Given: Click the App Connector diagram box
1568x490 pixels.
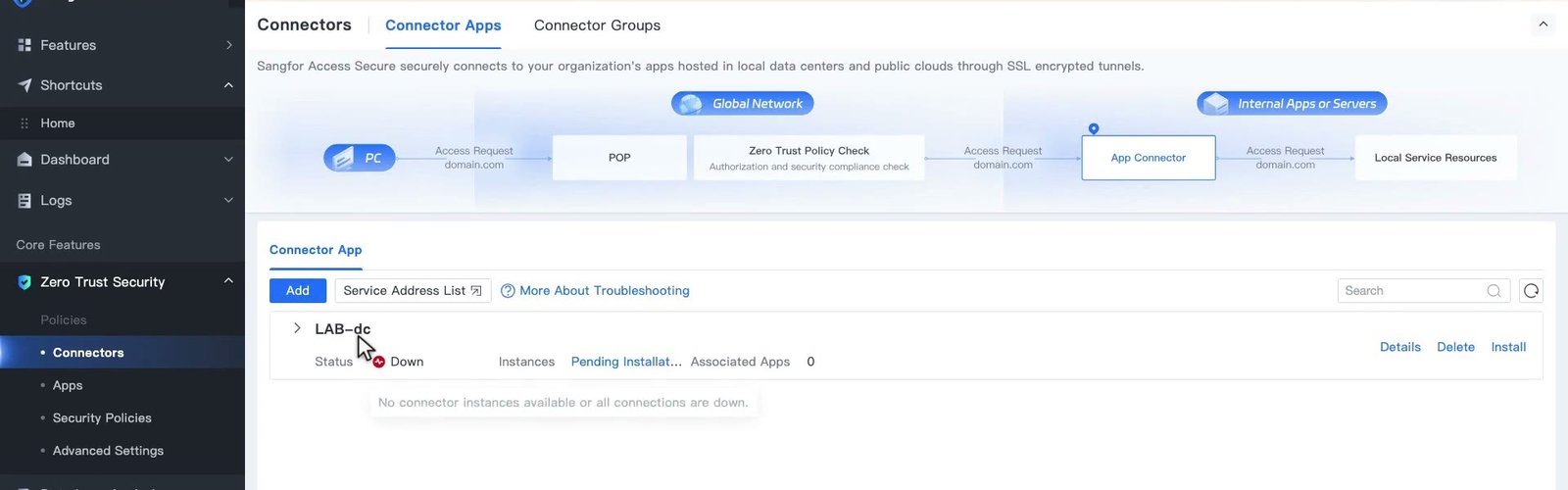Looking at the screenshot, I should tap(1149, 158).
